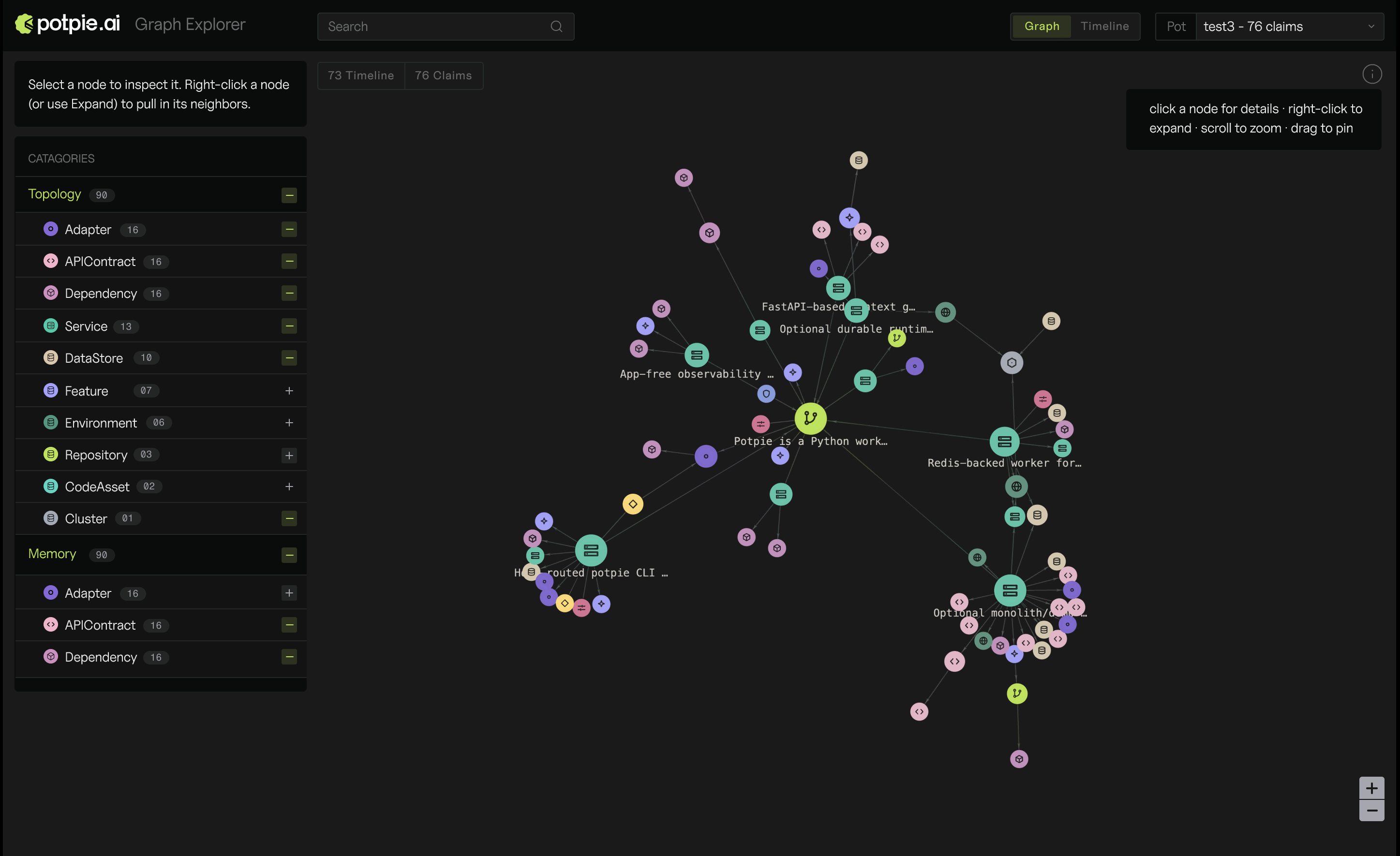Click the search magnifier icon
Screen dimensions: 1400x856
(x=556, y=27)
